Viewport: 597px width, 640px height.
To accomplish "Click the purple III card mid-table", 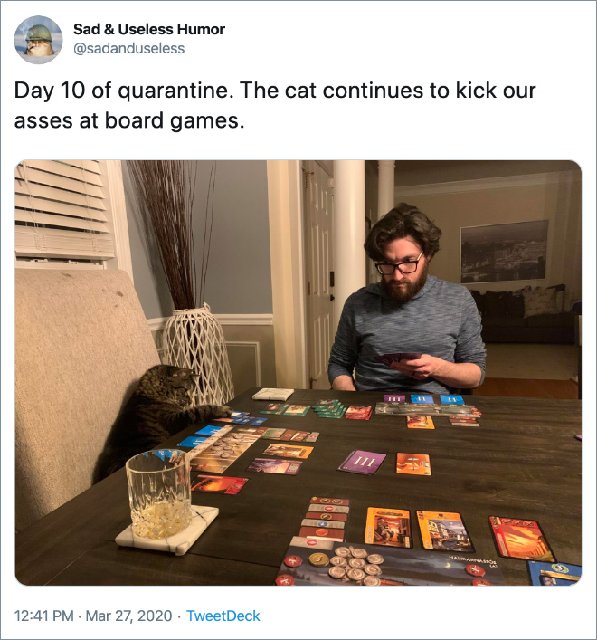I will 362,462.
